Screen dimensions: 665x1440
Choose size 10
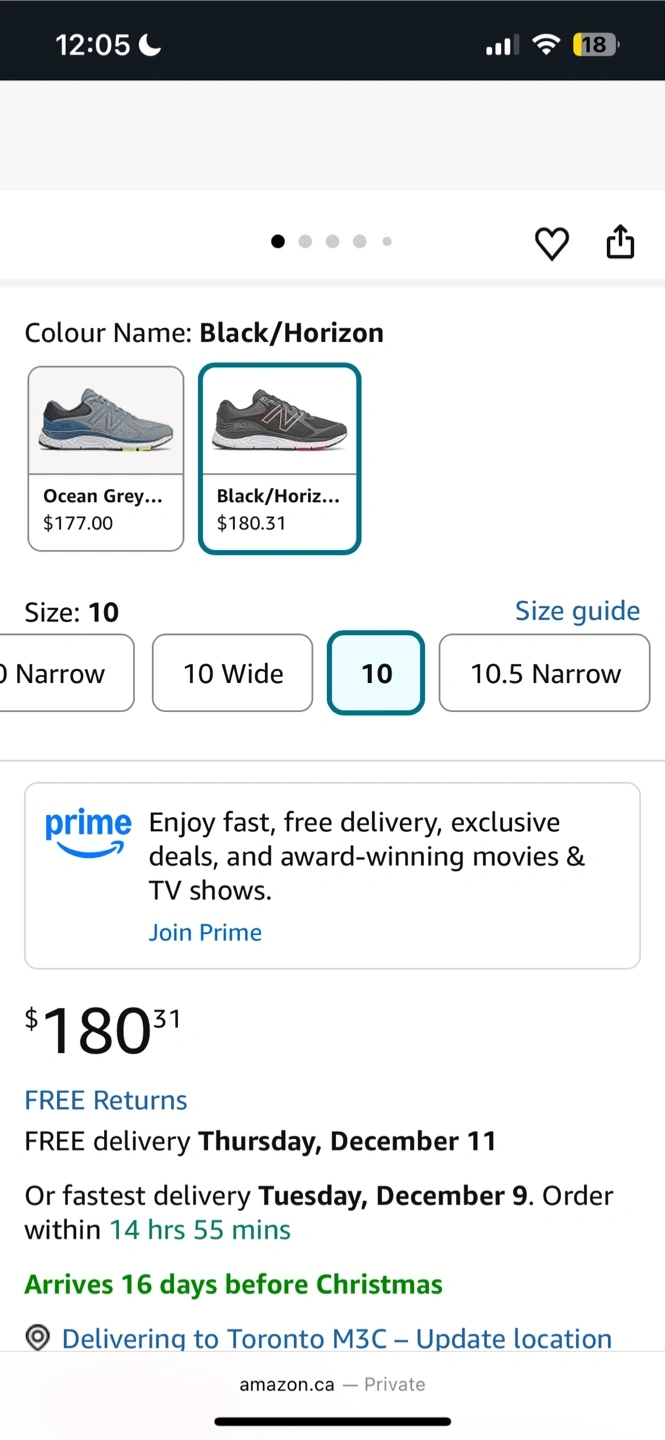376,673
